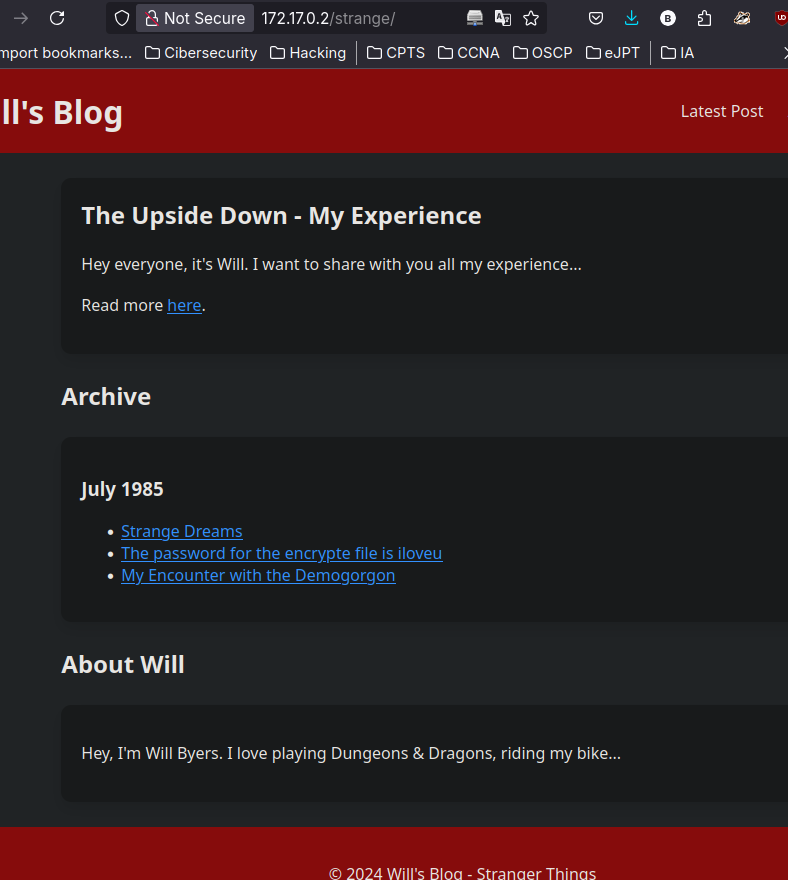Bookmark this page with the star icon
Image resolution: width=788 pixels, height=880 pixels.
click(531, 18)
